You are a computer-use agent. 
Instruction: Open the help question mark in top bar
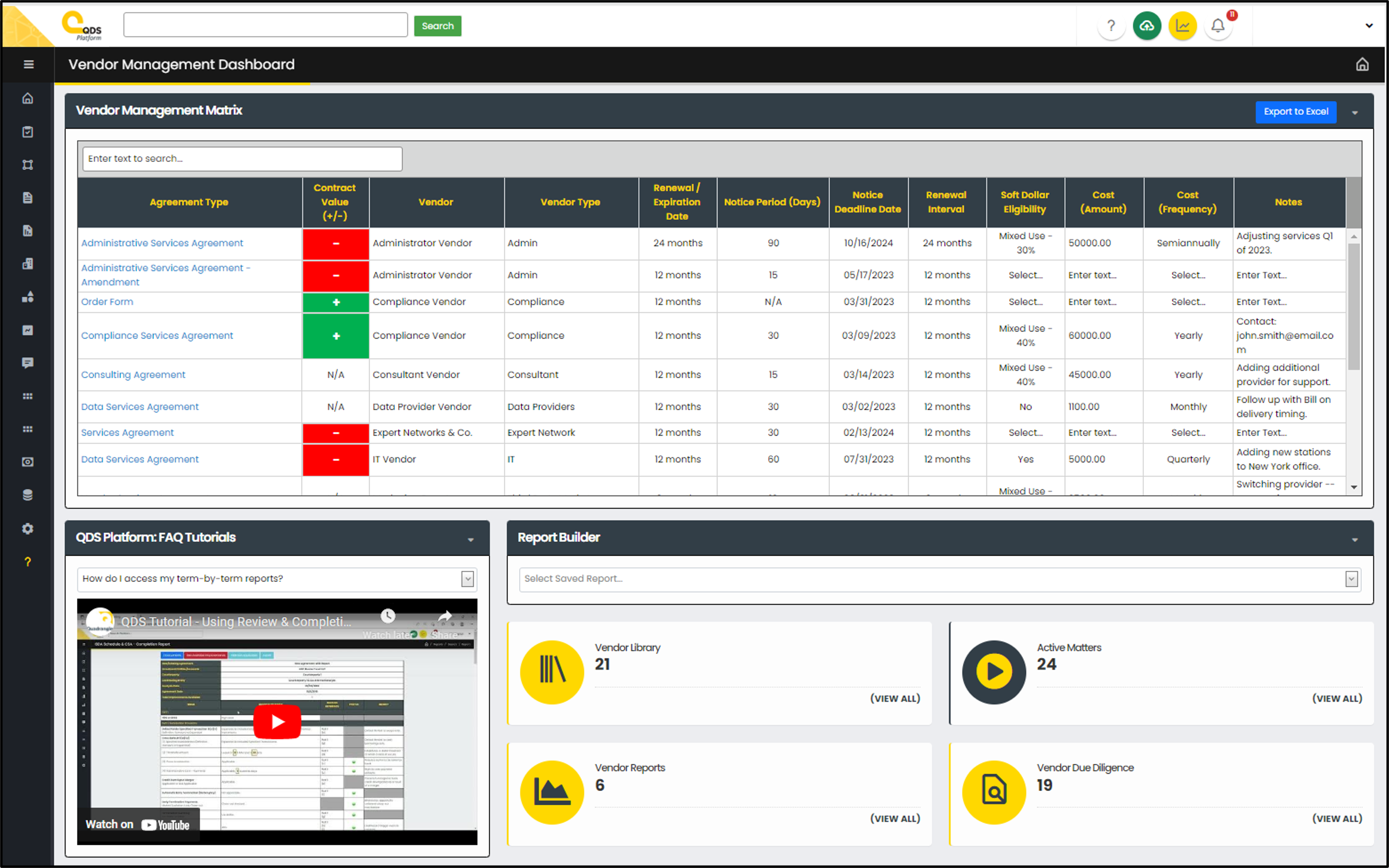click(x=1111, y=26)
